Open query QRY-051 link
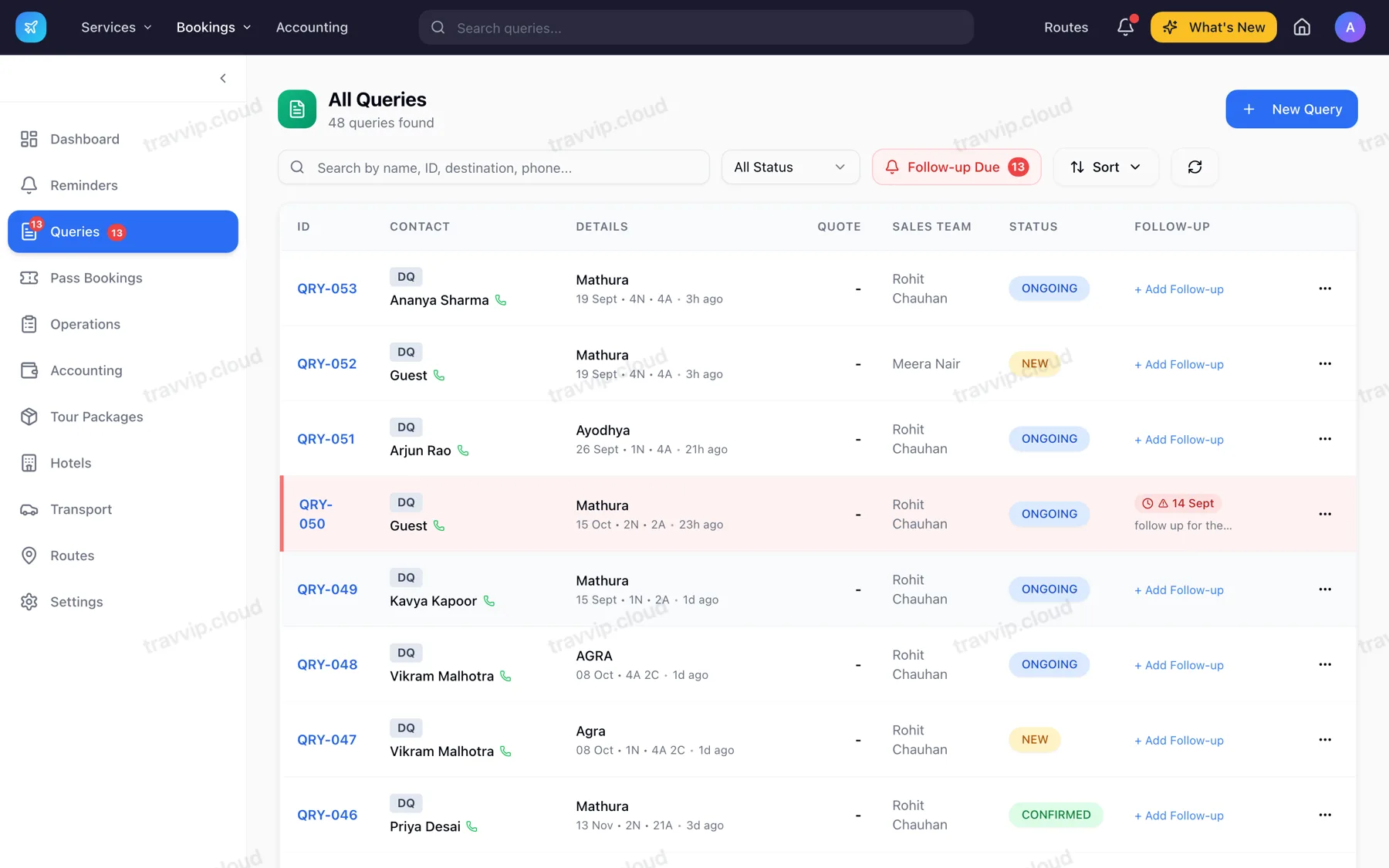Viewport: 1389px width, 868px height. 326,439
